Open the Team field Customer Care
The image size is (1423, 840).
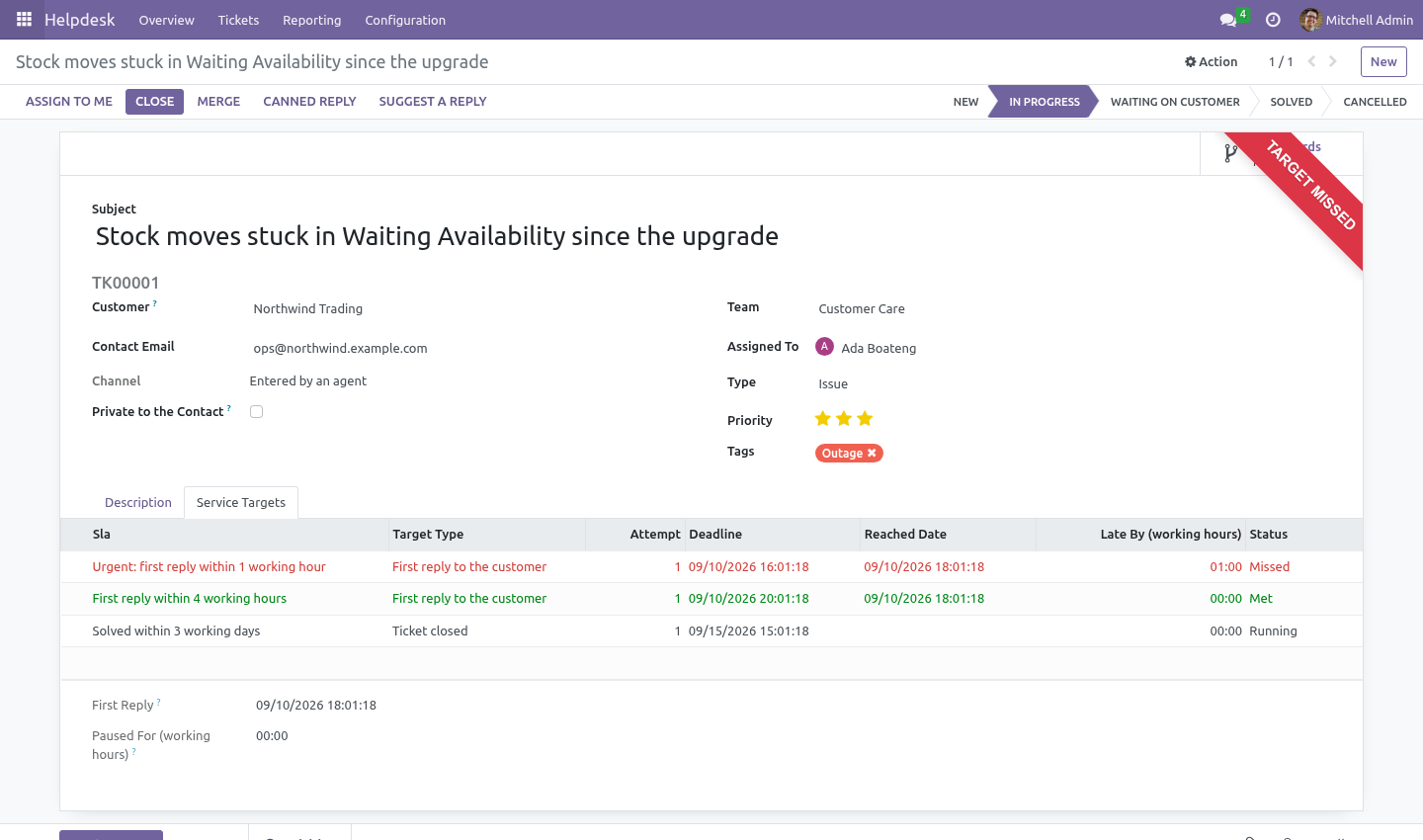coord(1072,309)
